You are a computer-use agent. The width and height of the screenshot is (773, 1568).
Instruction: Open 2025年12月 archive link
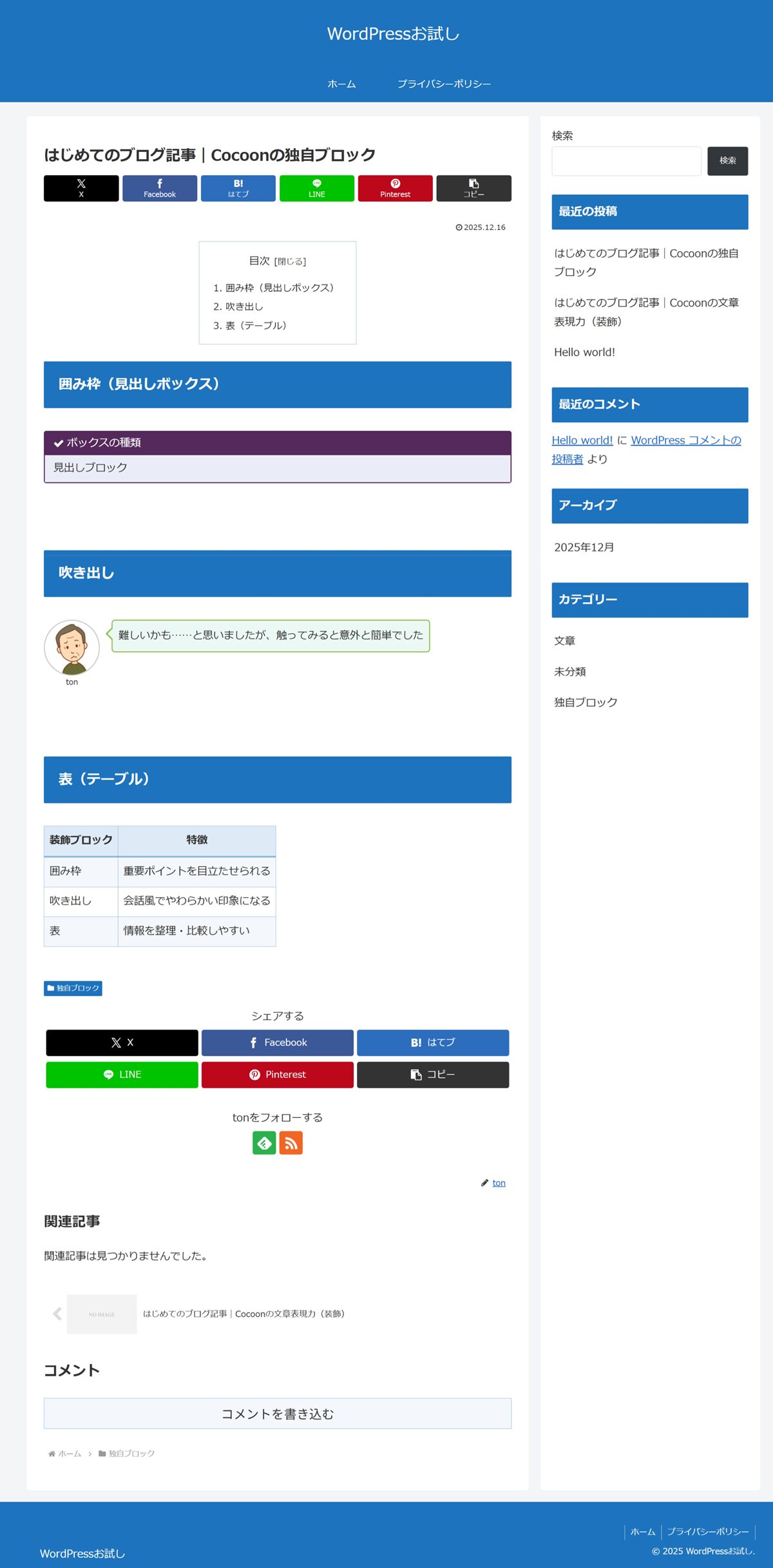point(584,547)
